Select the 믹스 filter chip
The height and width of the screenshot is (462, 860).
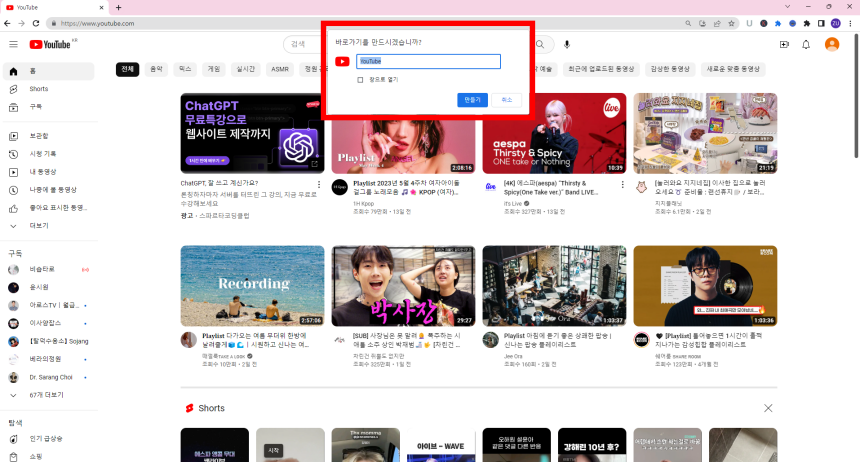(185, 69)
